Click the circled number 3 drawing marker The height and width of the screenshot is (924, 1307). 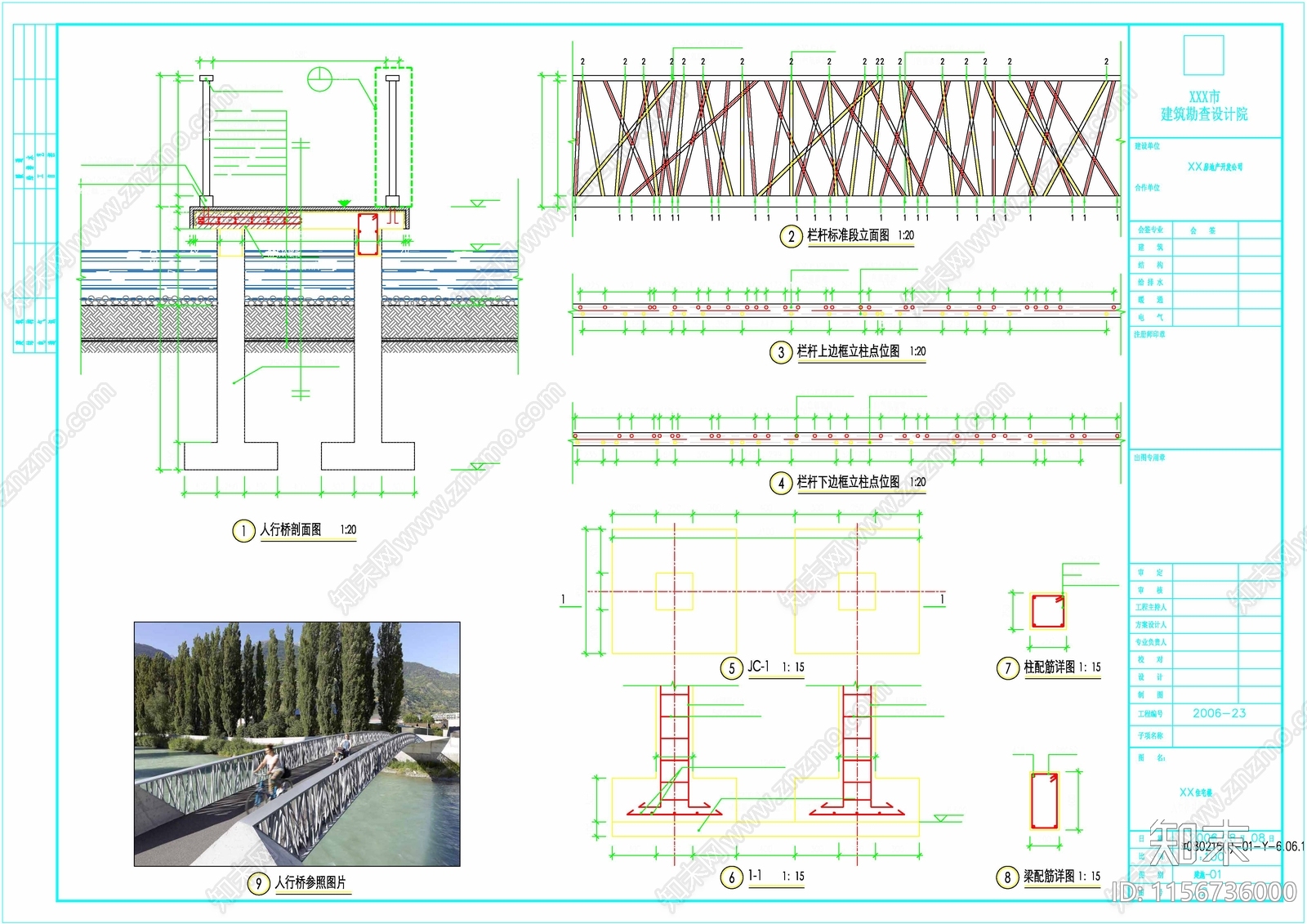click(x=780, y=352)
